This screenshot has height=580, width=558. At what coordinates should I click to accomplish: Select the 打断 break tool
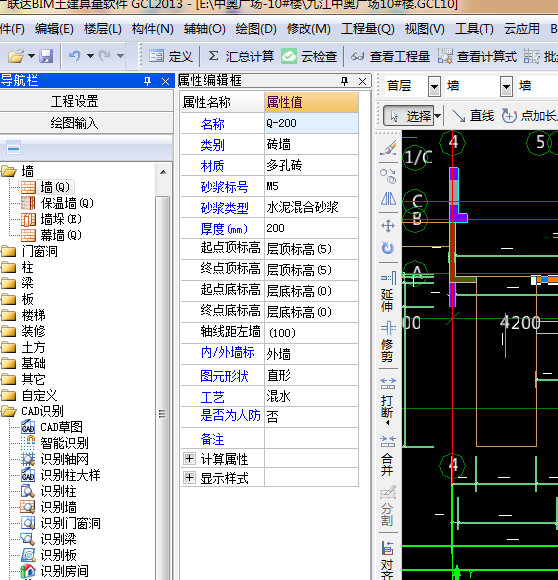[388, 401]
